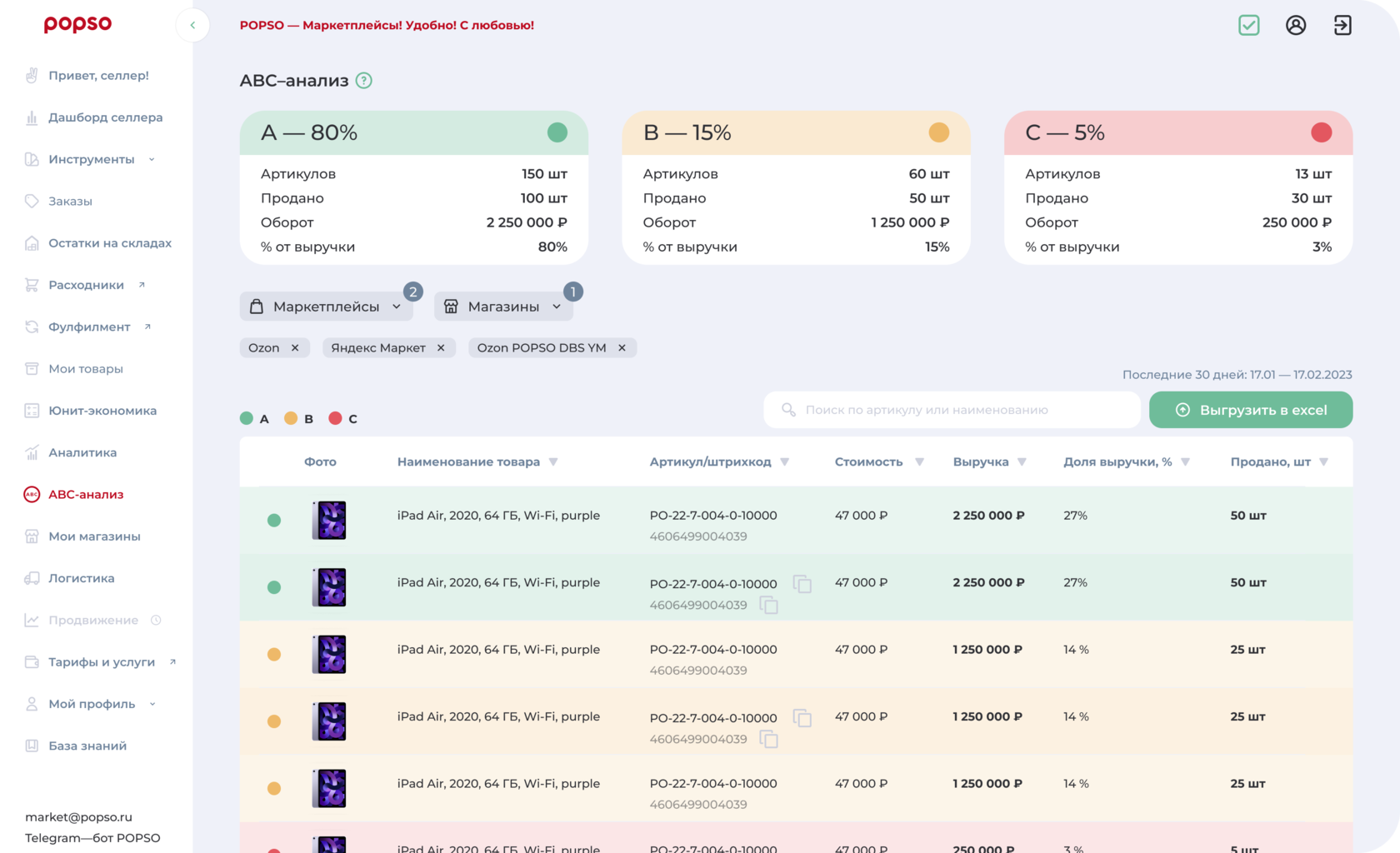Copy barcode in second table row
Image resolution: width=1400 pixels, height=853 pixels.
[x=769, y=606]
